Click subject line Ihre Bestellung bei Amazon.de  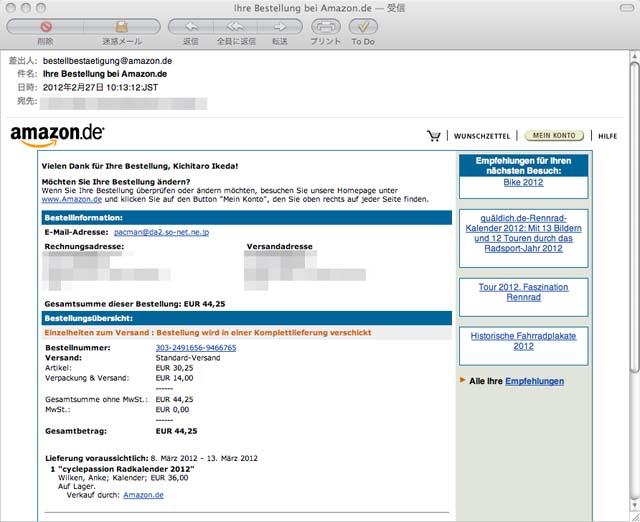(x=105, y=74)
